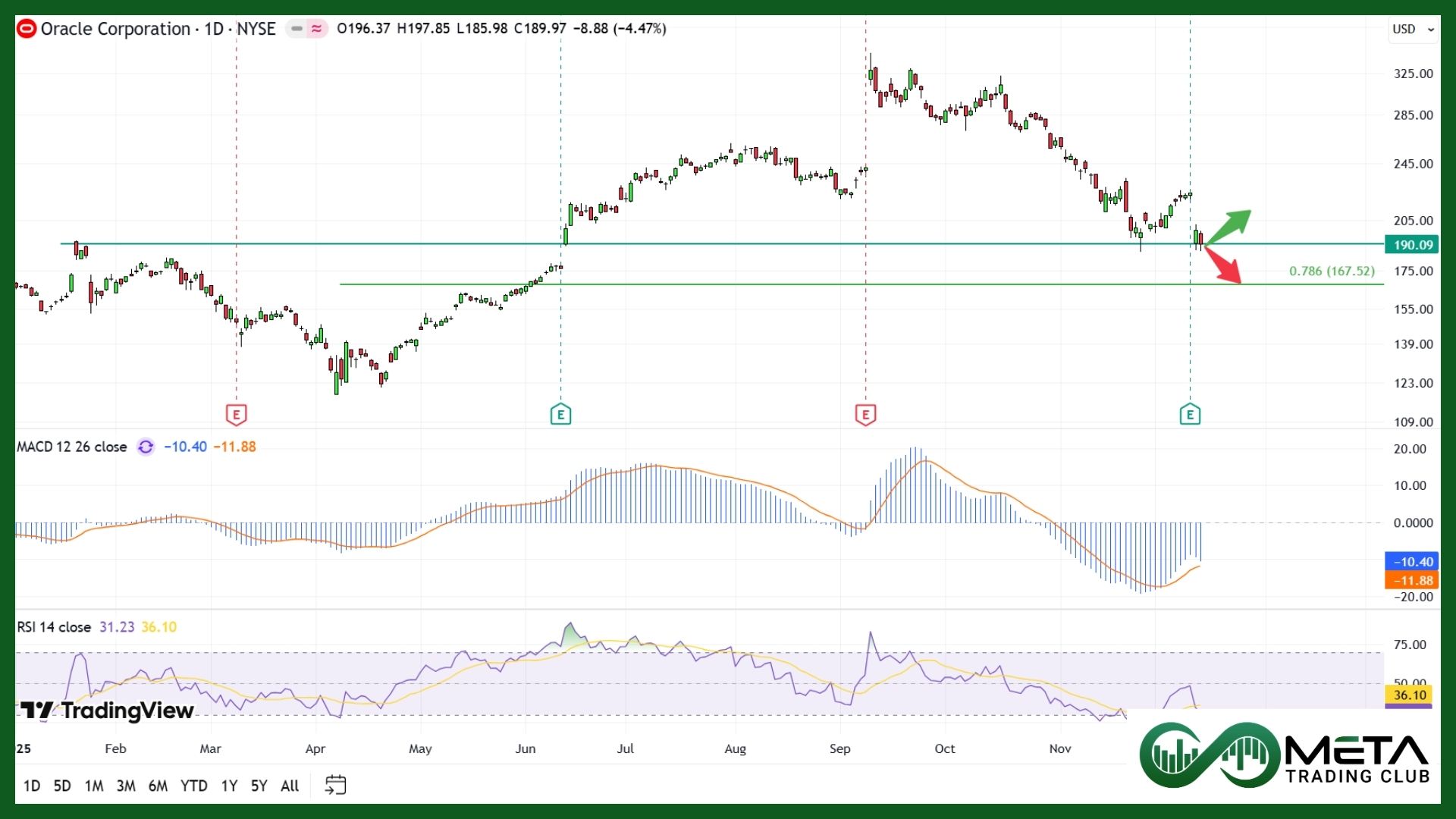This screenshot has width=1456, height=819.
Task: Click the MACD 12 26 close legend
Action: pyautogui.click(x=72, y=447)
